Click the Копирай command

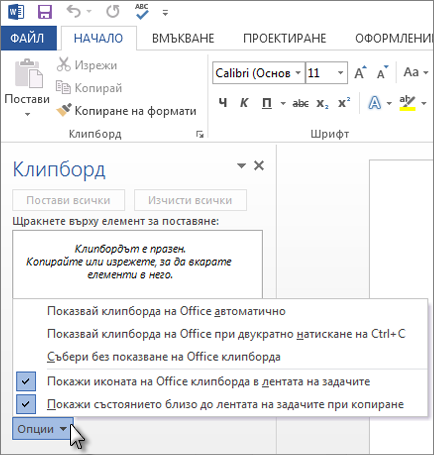pos(89,88)
